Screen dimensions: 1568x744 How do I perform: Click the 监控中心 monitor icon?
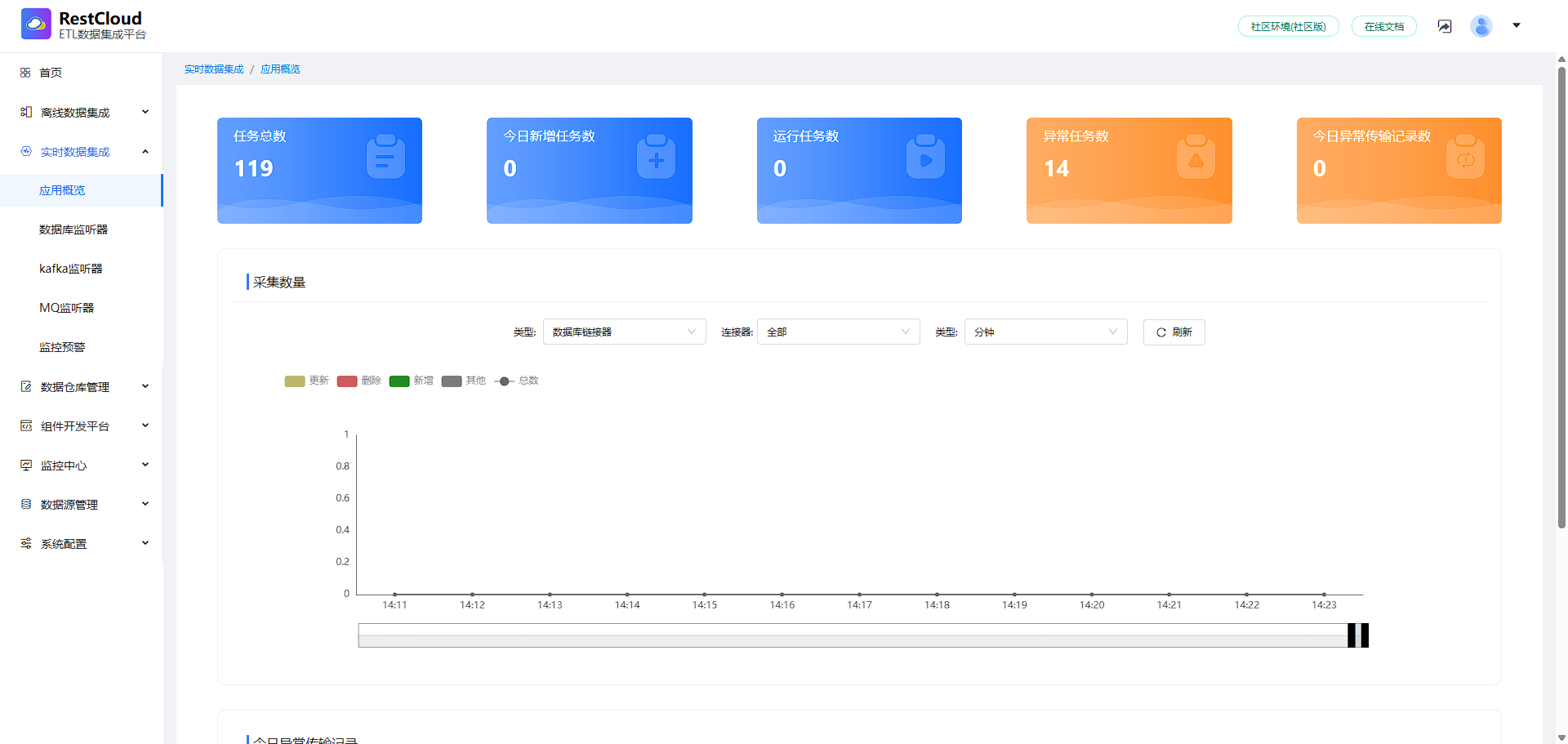(26, 465)
